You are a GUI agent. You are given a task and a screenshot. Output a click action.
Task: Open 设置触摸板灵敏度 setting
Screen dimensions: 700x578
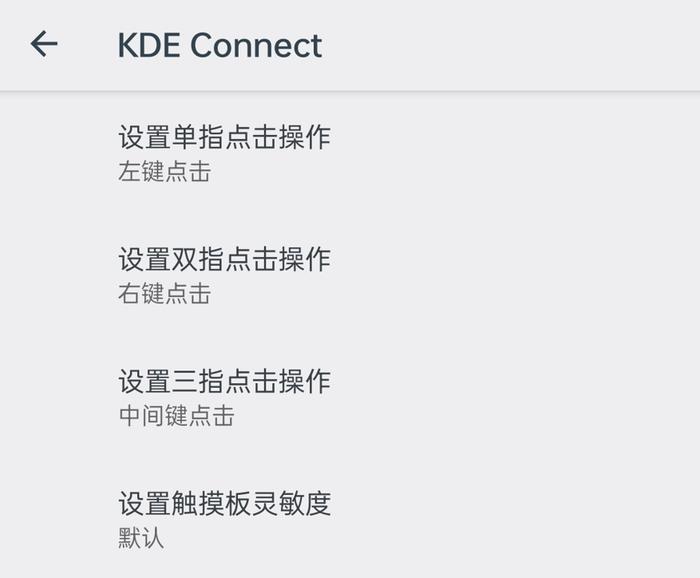pos(350,519)
